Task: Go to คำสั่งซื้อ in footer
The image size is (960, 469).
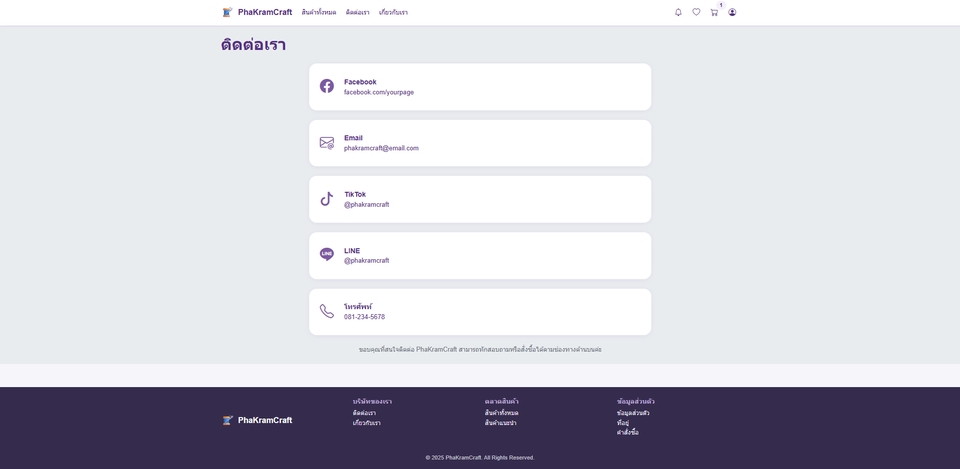Action: (627, 433)
